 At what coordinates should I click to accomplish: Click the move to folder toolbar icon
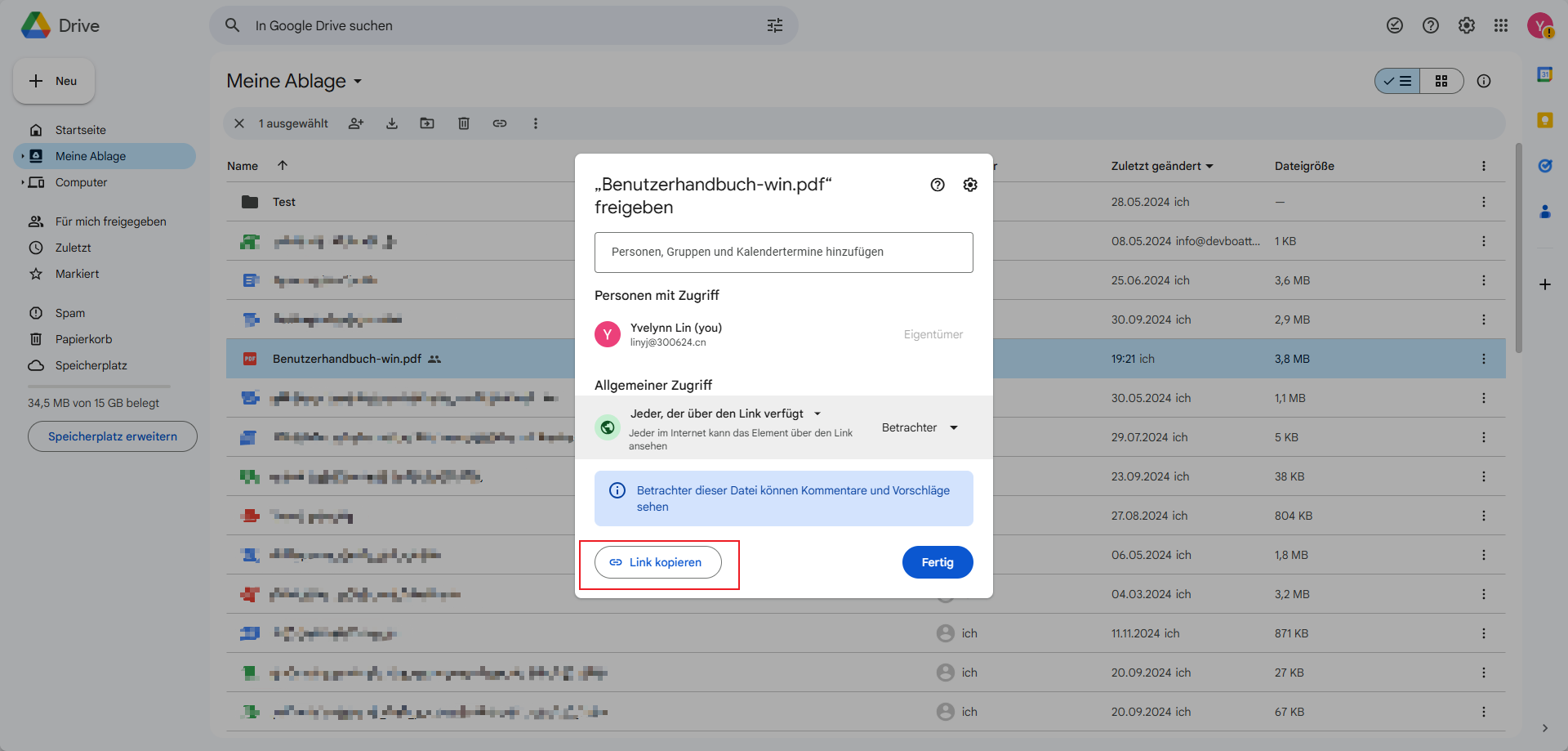(427, 123)
